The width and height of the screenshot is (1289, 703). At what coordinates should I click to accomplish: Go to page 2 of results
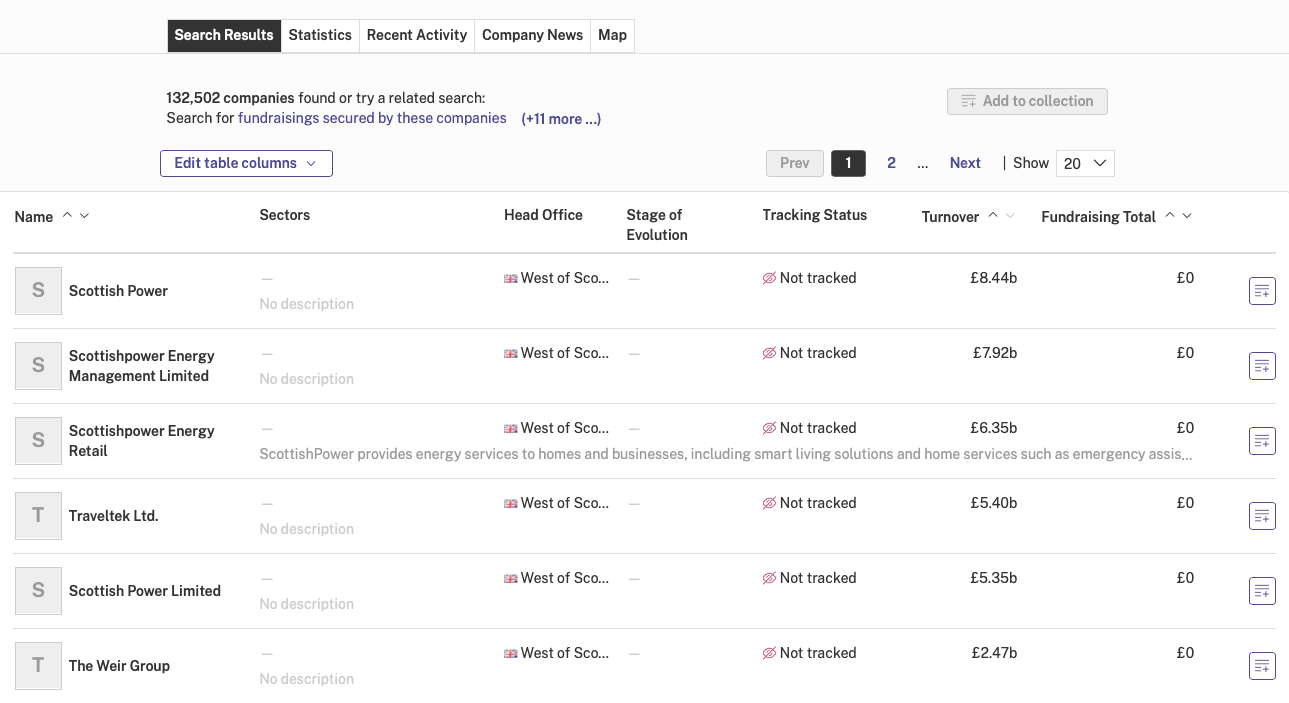coord(891,163)
